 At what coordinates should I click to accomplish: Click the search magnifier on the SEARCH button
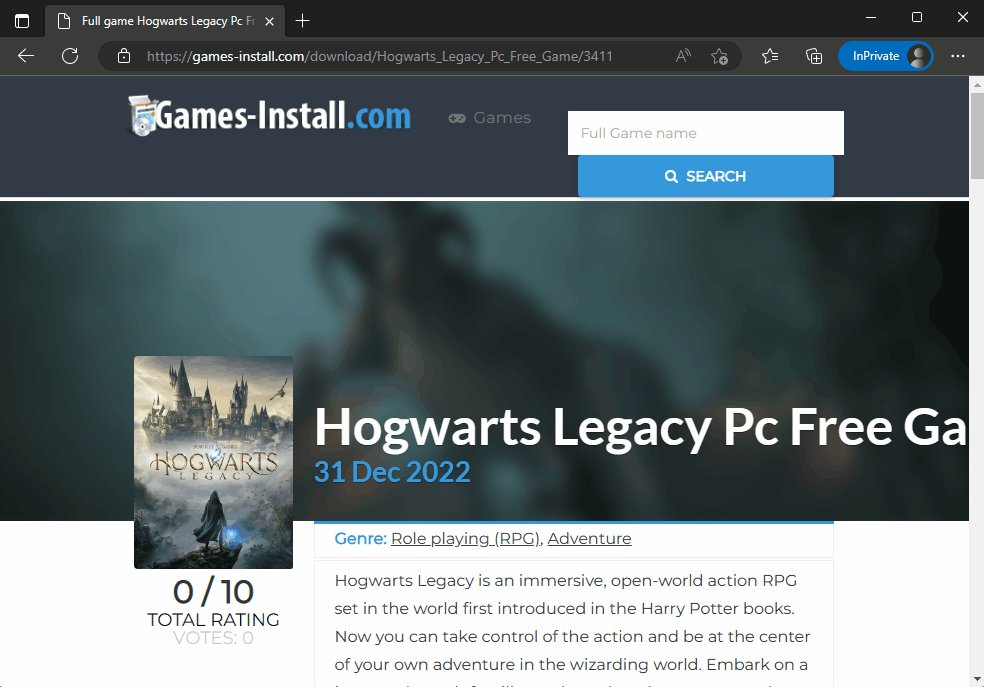tap(671, 176)
